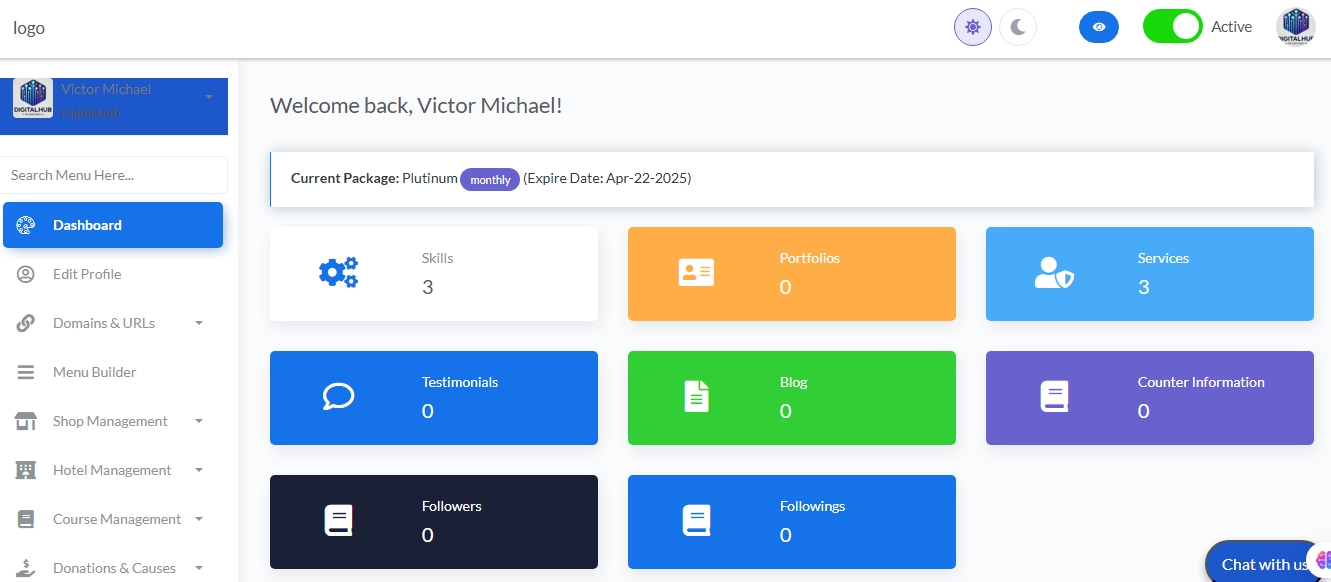Image resolution: width=1331 pixels, height=582 pixels.
Task: Click the Testimonials speech bubble icon
Action: (338, 397)
